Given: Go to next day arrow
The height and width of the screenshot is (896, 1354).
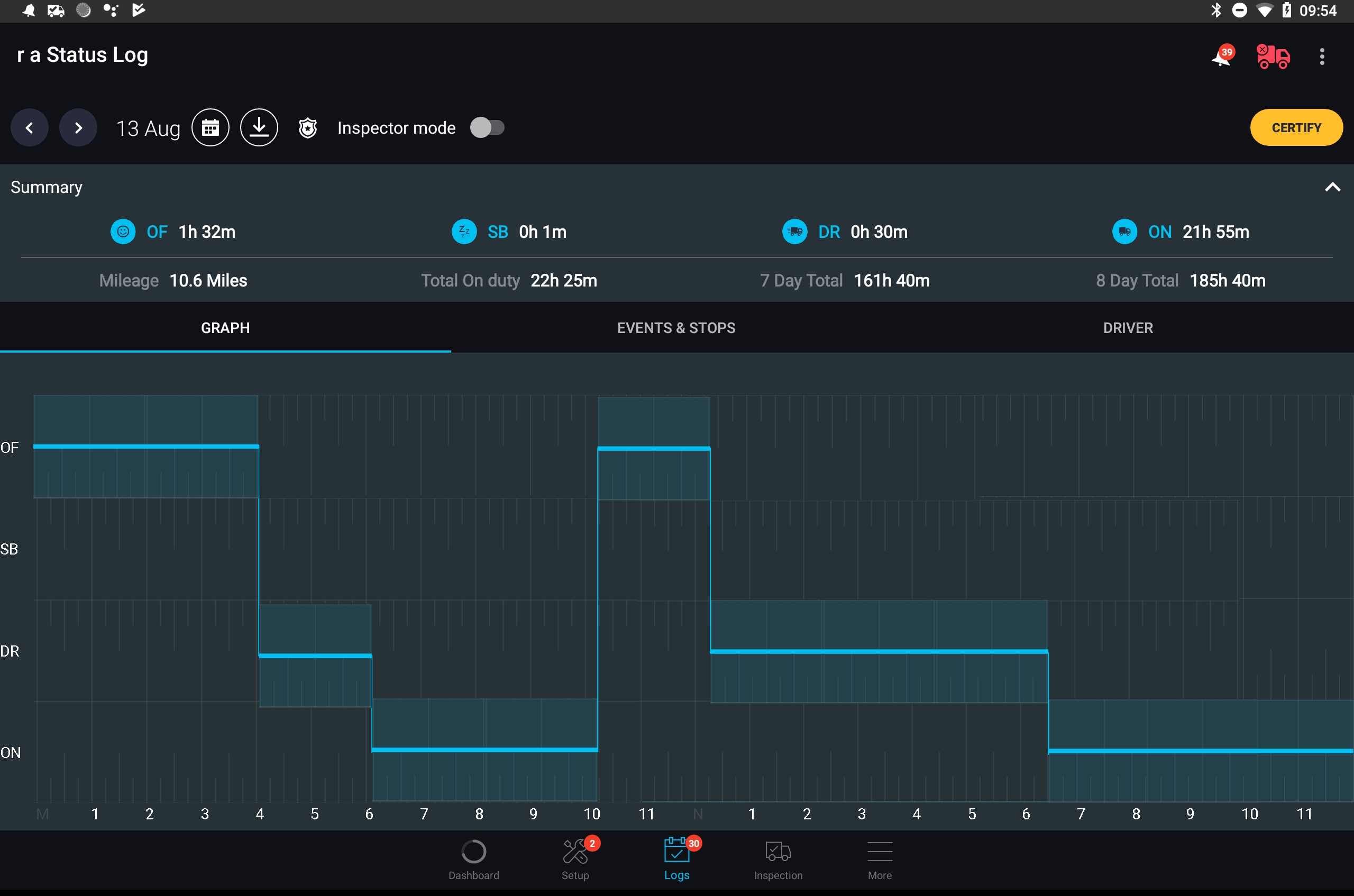Looking at the screenshot, I should [x=78, y=128].
